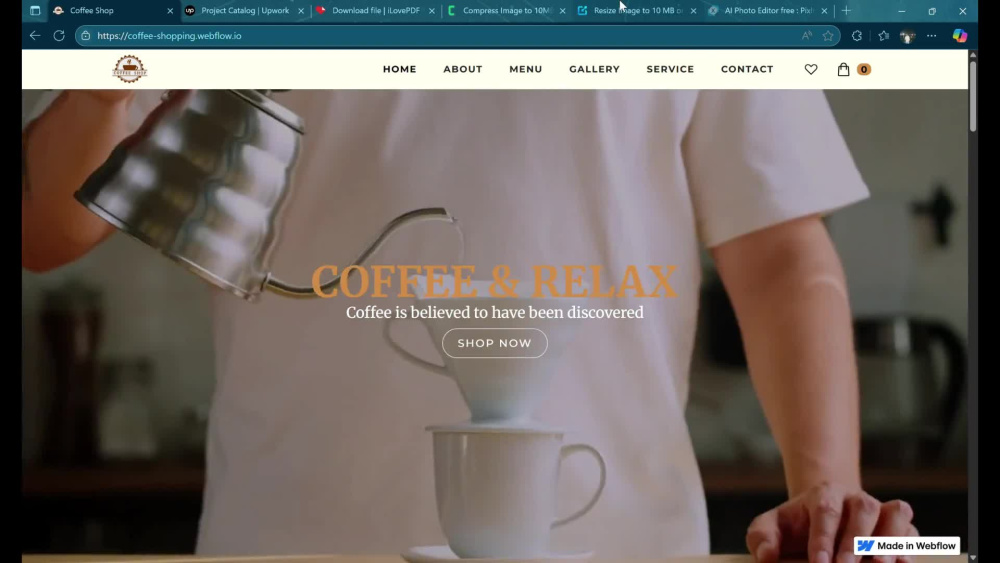Click the 'Coffee is believed to have been discovered' text
The image size is (1000, 563).
pos(494,312)
